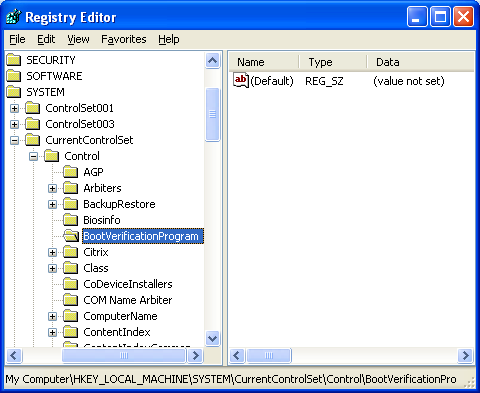Select the (Default) value name
The image size is (480, 393).
coord(272,81)
